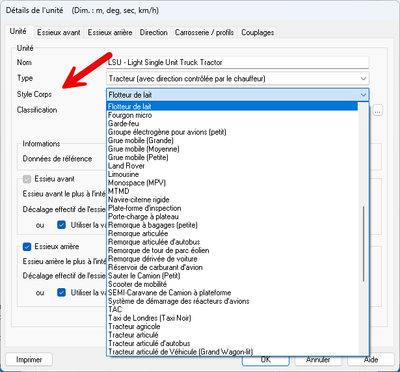Select 'Remorque dérivée de voiture'
The image size is (400, 372).
pos(232,259)
